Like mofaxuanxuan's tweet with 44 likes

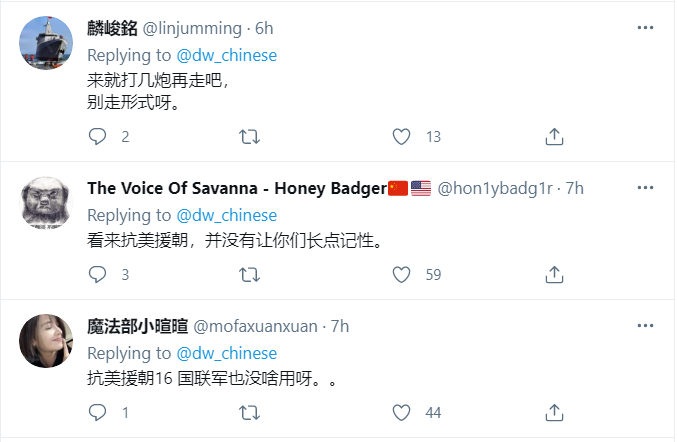tap(402, 412)
